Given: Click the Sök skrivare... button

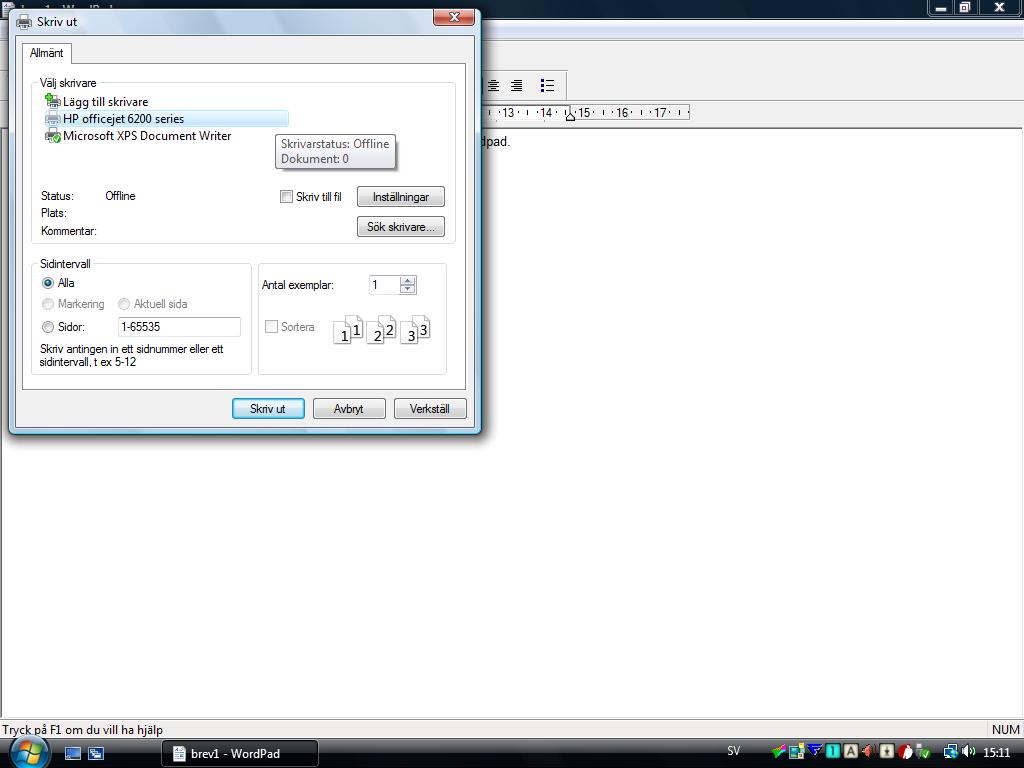Looking at the screenshot, I should coord(400,227).
